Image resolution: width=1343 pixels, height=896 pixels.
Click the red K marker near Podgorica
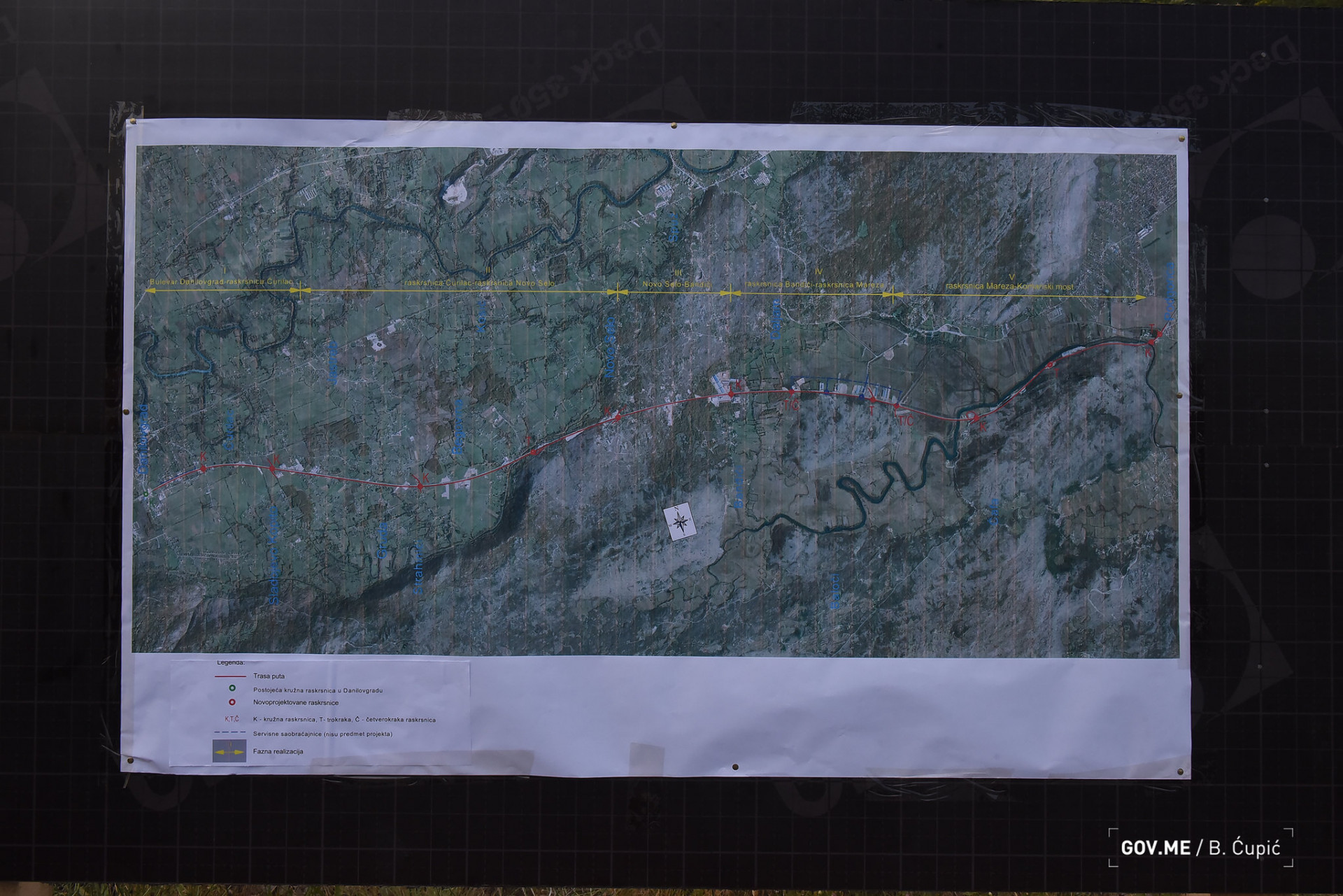click(x=1150, y=342)
